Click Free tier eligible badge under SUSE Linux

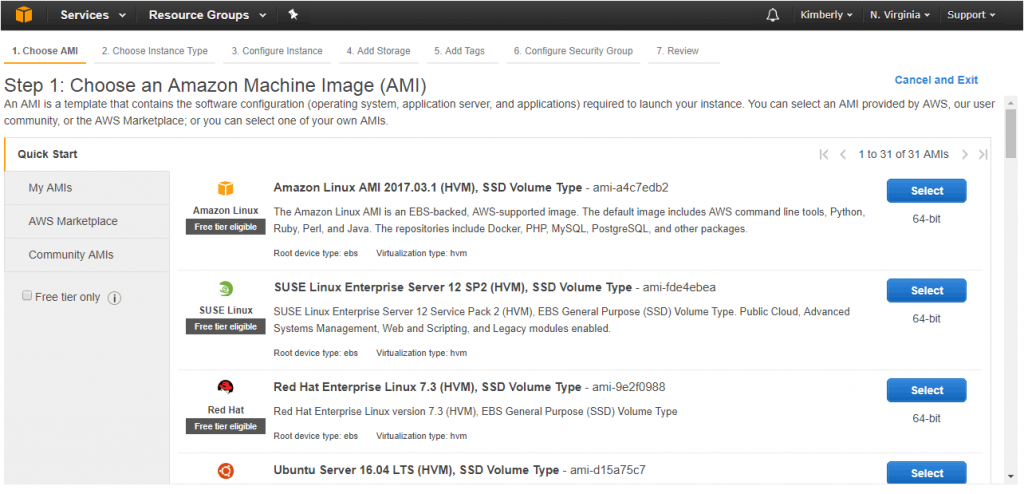point(225,327)
